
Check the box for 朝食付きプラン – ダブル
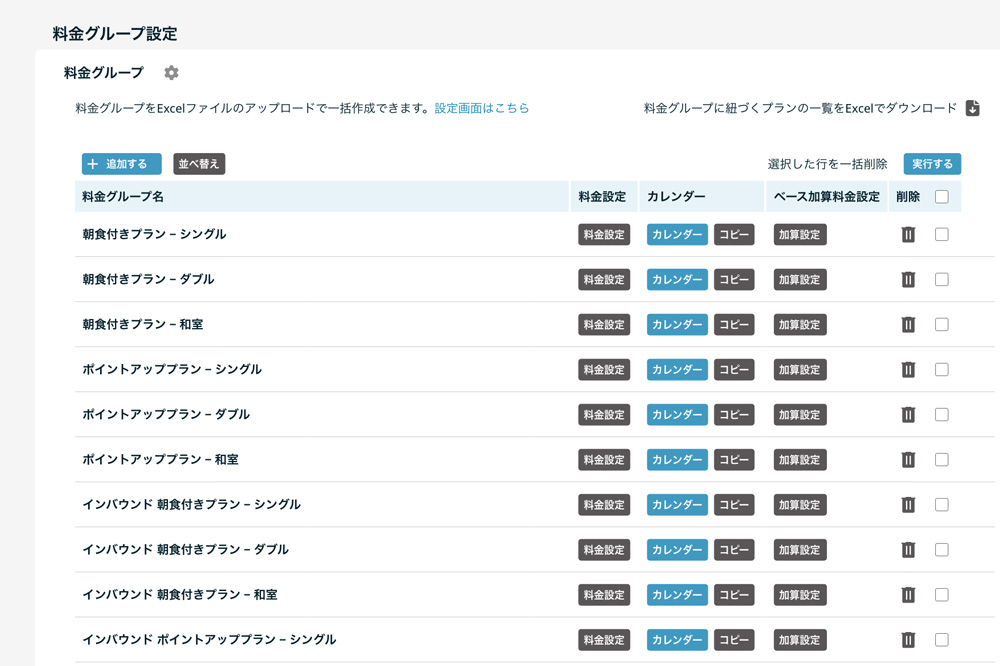pos(941,280)
